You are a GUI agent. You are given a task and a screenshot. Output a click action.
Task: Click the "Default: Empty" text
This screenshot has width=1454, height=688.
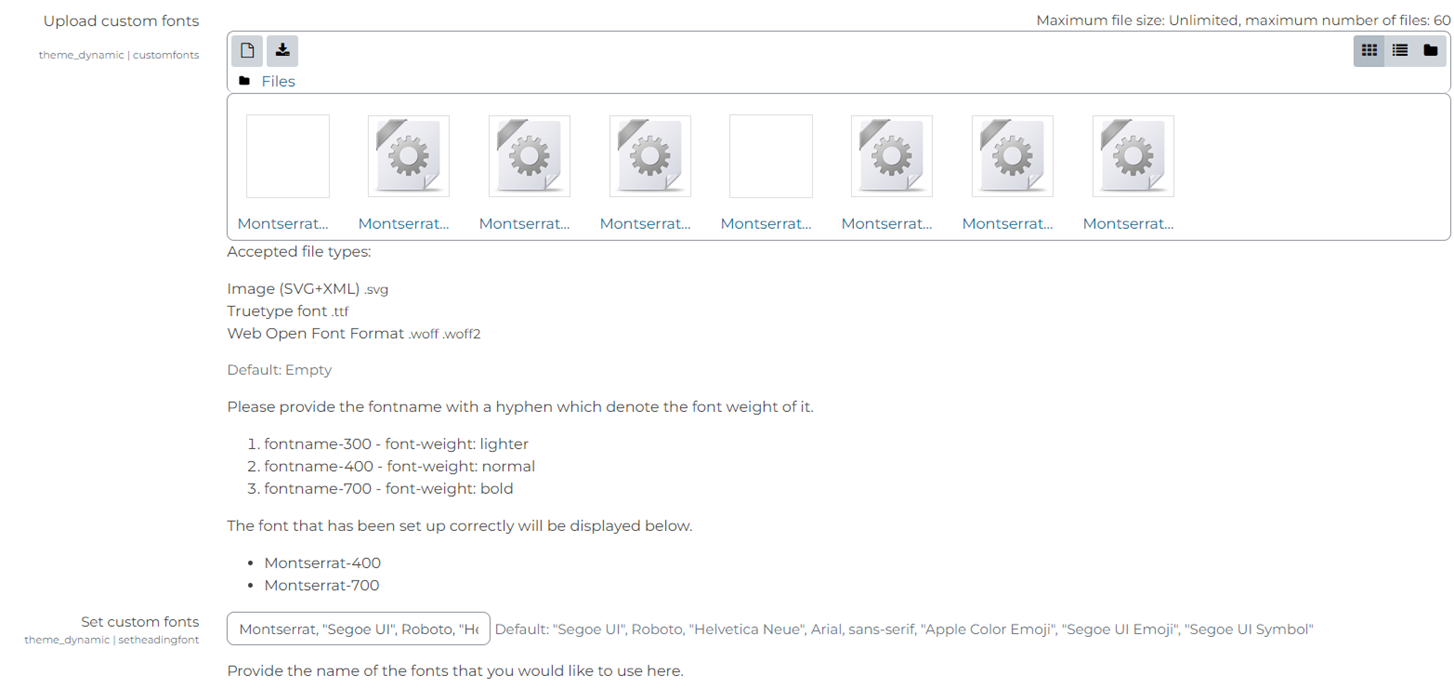pyautogui.click(x=279, y=370)
